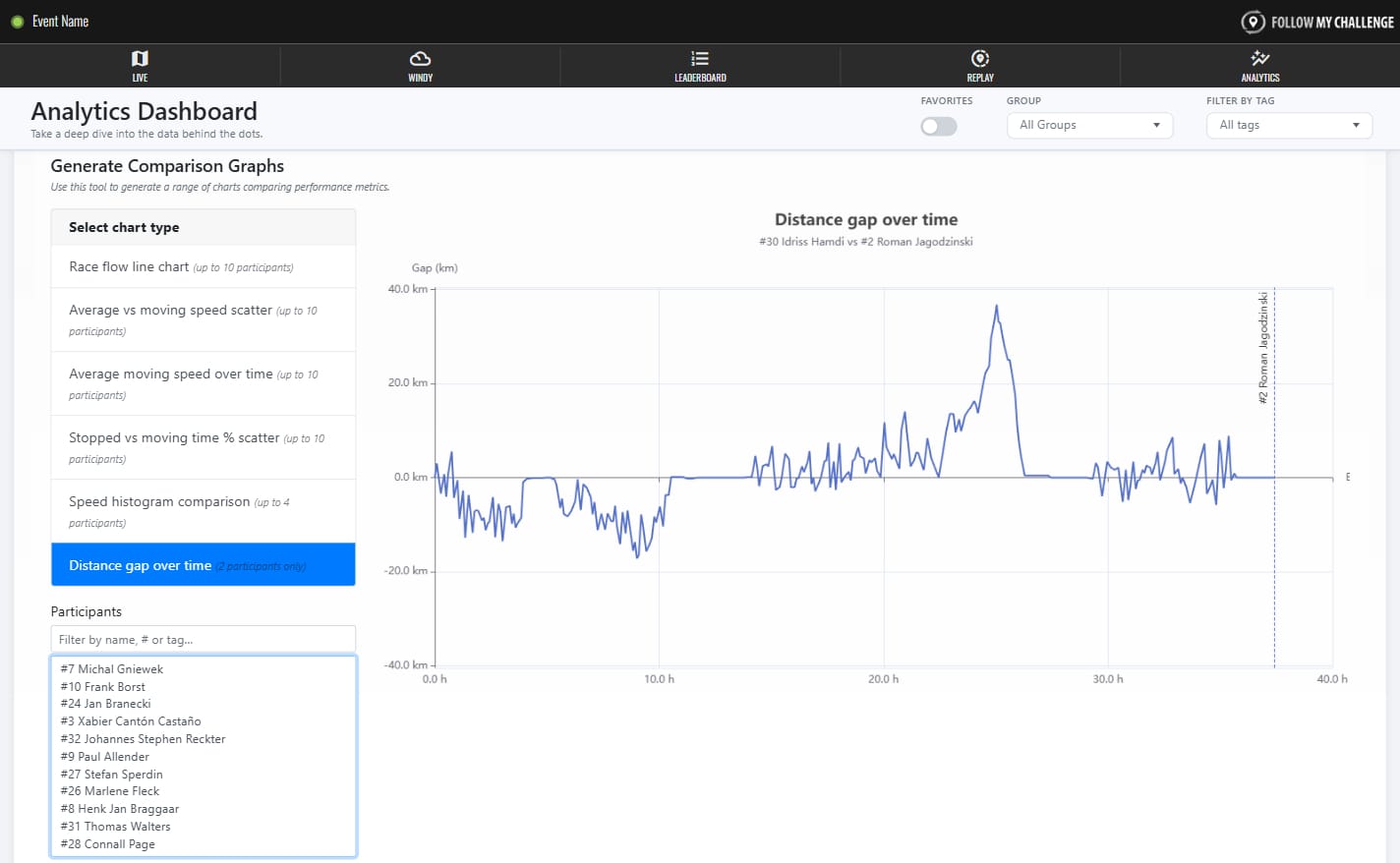Open the Analytics sparkle chart icon

click(1259, 59)
